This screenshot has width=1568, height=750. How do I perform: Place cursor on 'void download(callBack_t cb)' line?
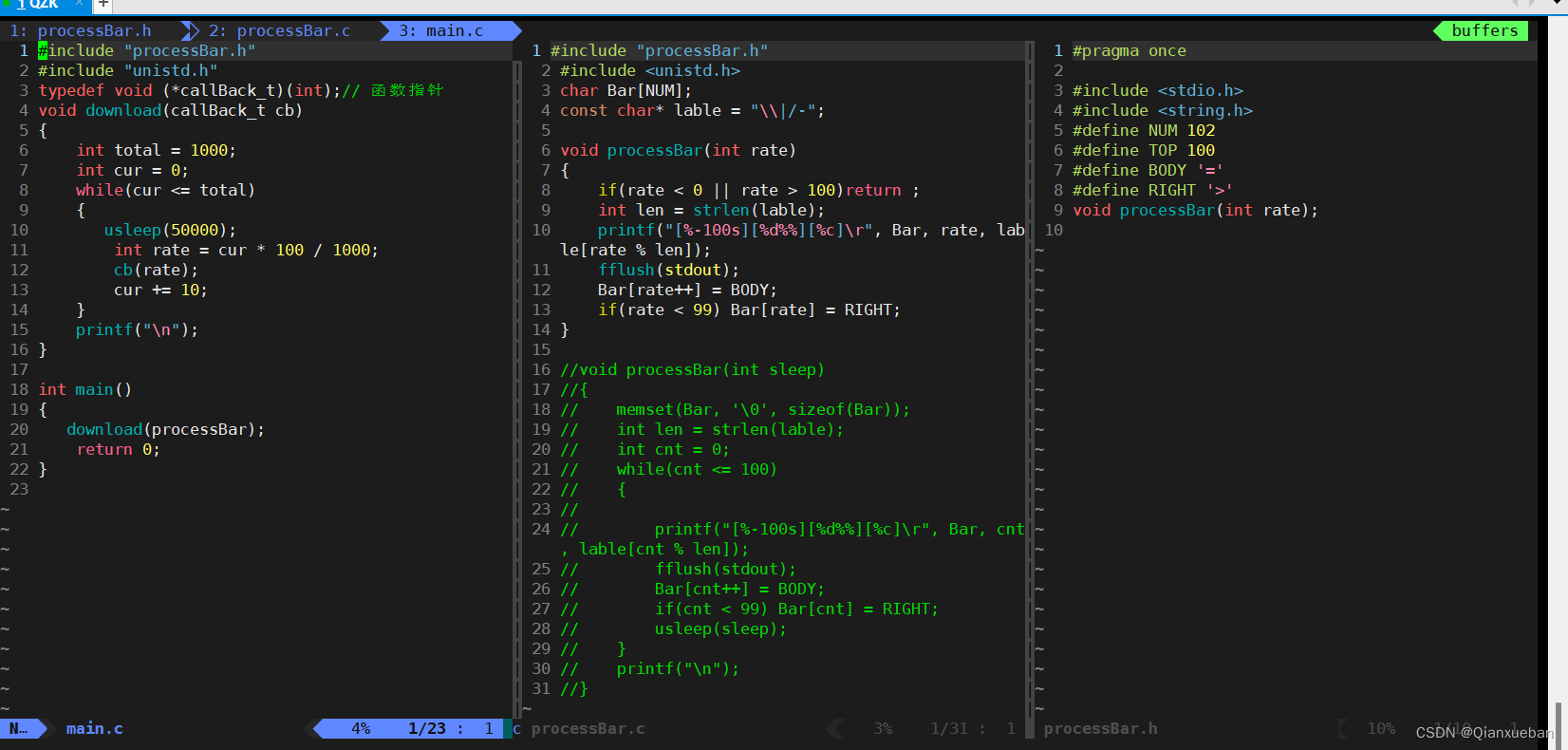click(171, 110)
